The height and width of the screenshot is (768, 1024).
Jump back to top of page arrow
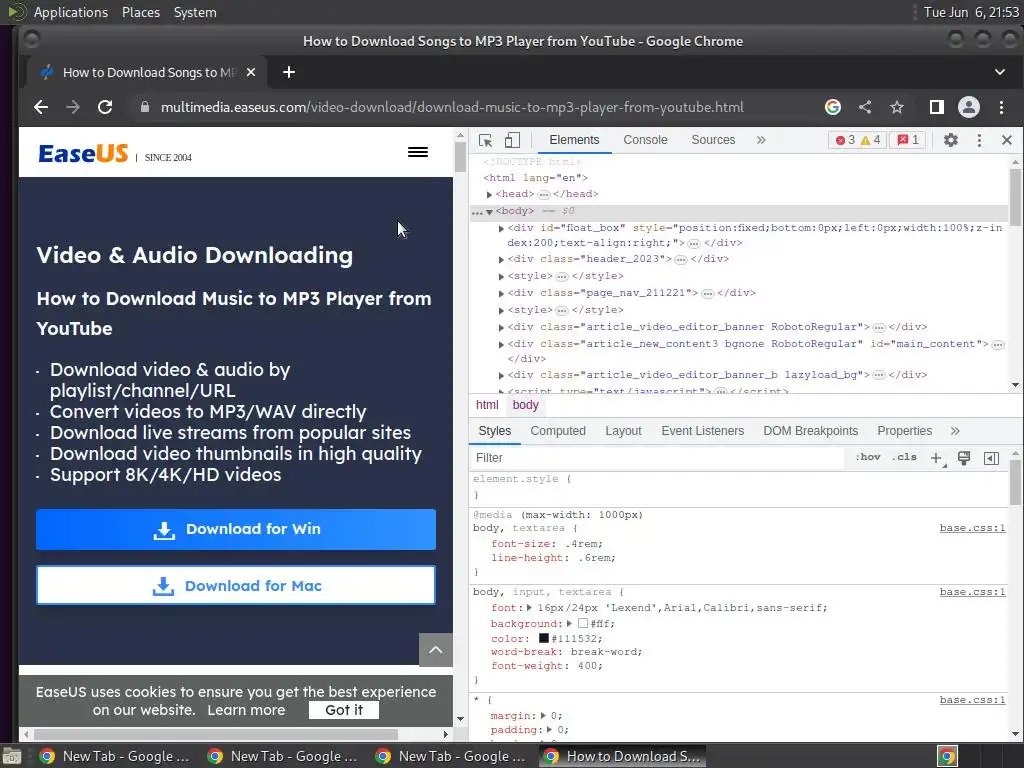(x=436, y=650)
